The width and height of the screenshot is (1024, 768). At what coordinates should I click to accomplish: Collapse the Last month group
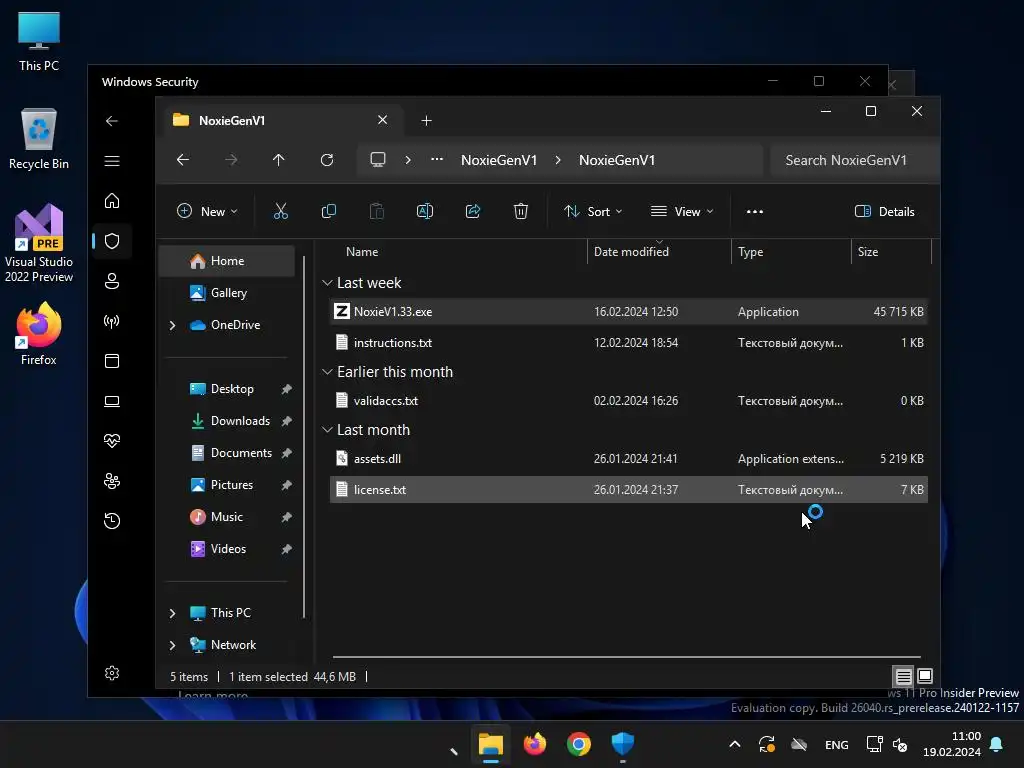[x=327, y=430]
